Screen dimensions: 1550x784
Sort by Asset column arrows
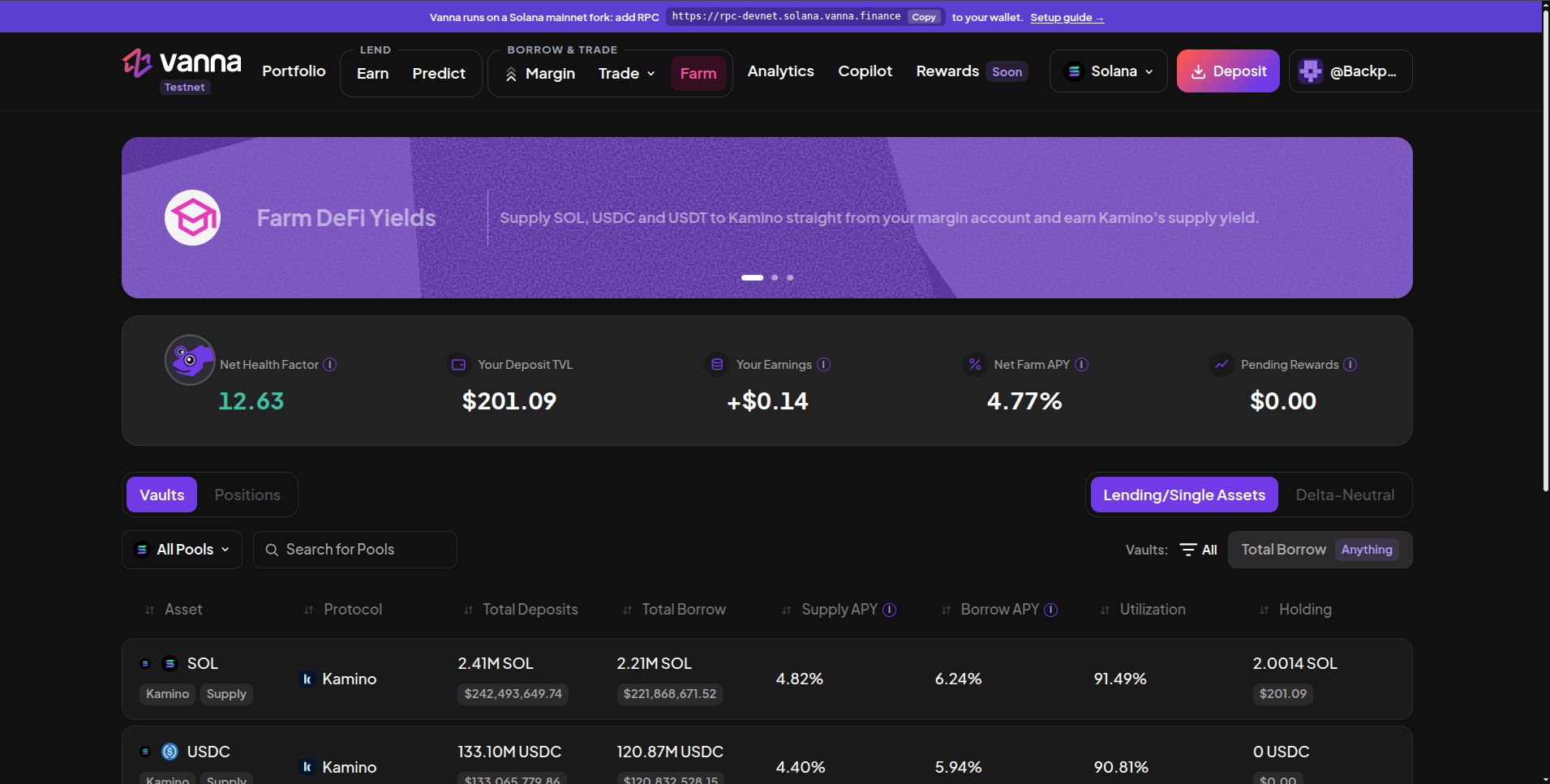(x=149, y=610)
